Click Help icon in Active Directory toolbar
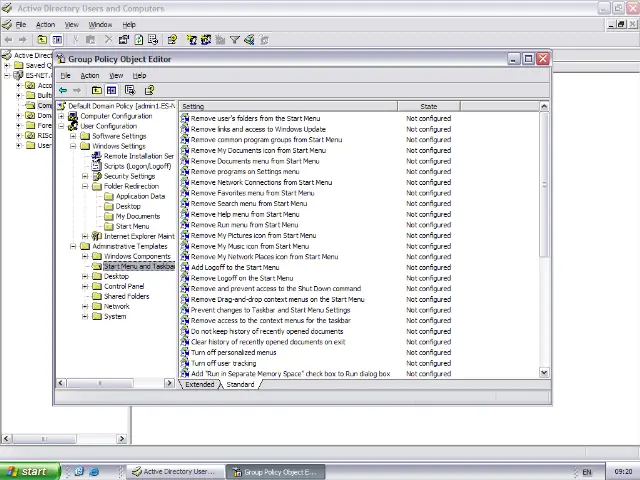Screen dimensions: 640x480 (x=172, y=40)
